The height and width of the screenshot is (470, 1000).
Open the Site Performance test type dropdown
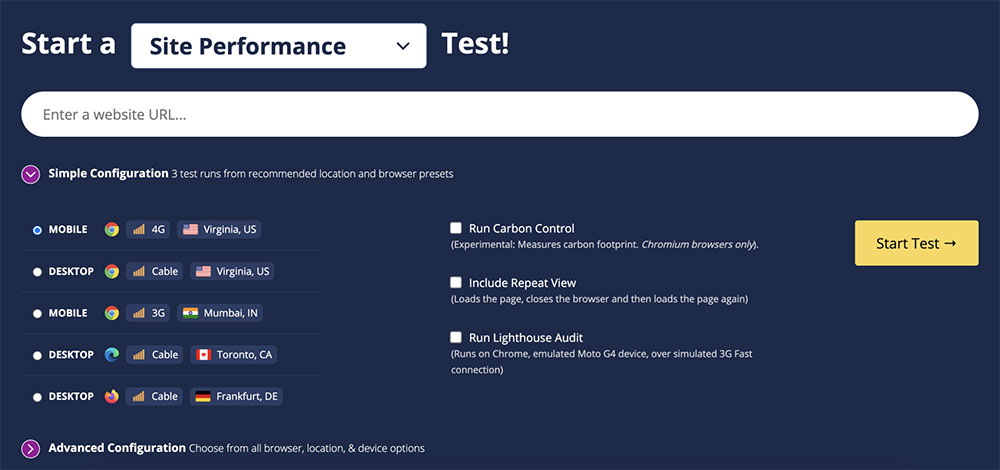[279, 46]
